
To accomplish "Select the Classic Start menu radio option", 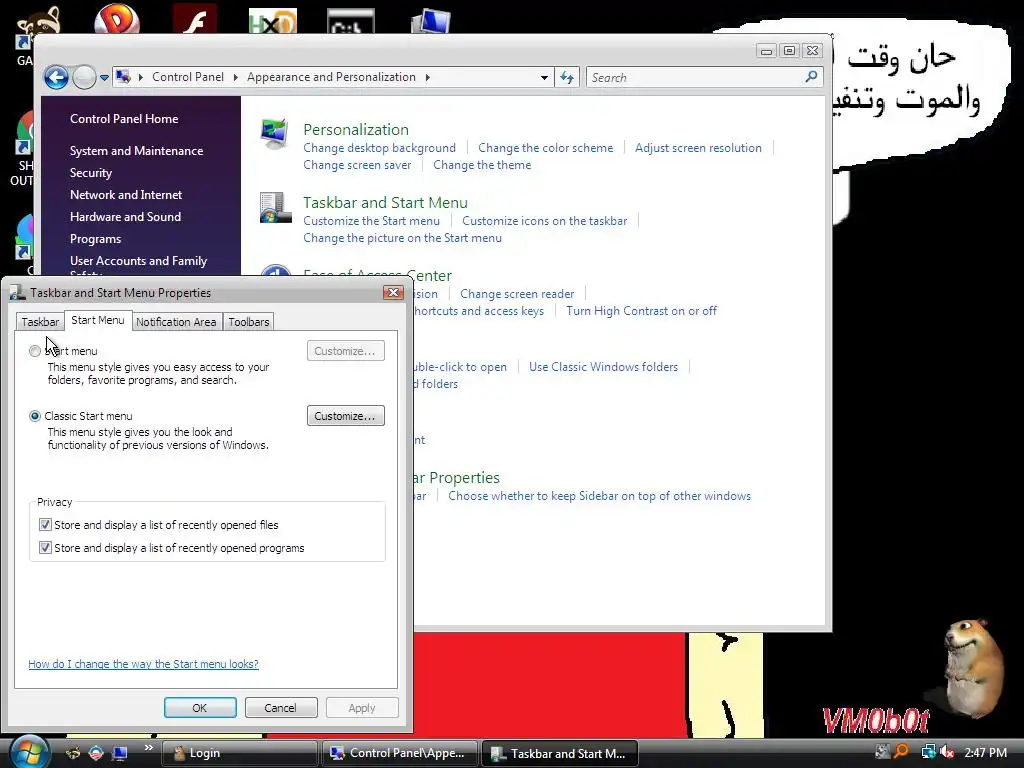I will pyautogui.click(x=35, y=416).
